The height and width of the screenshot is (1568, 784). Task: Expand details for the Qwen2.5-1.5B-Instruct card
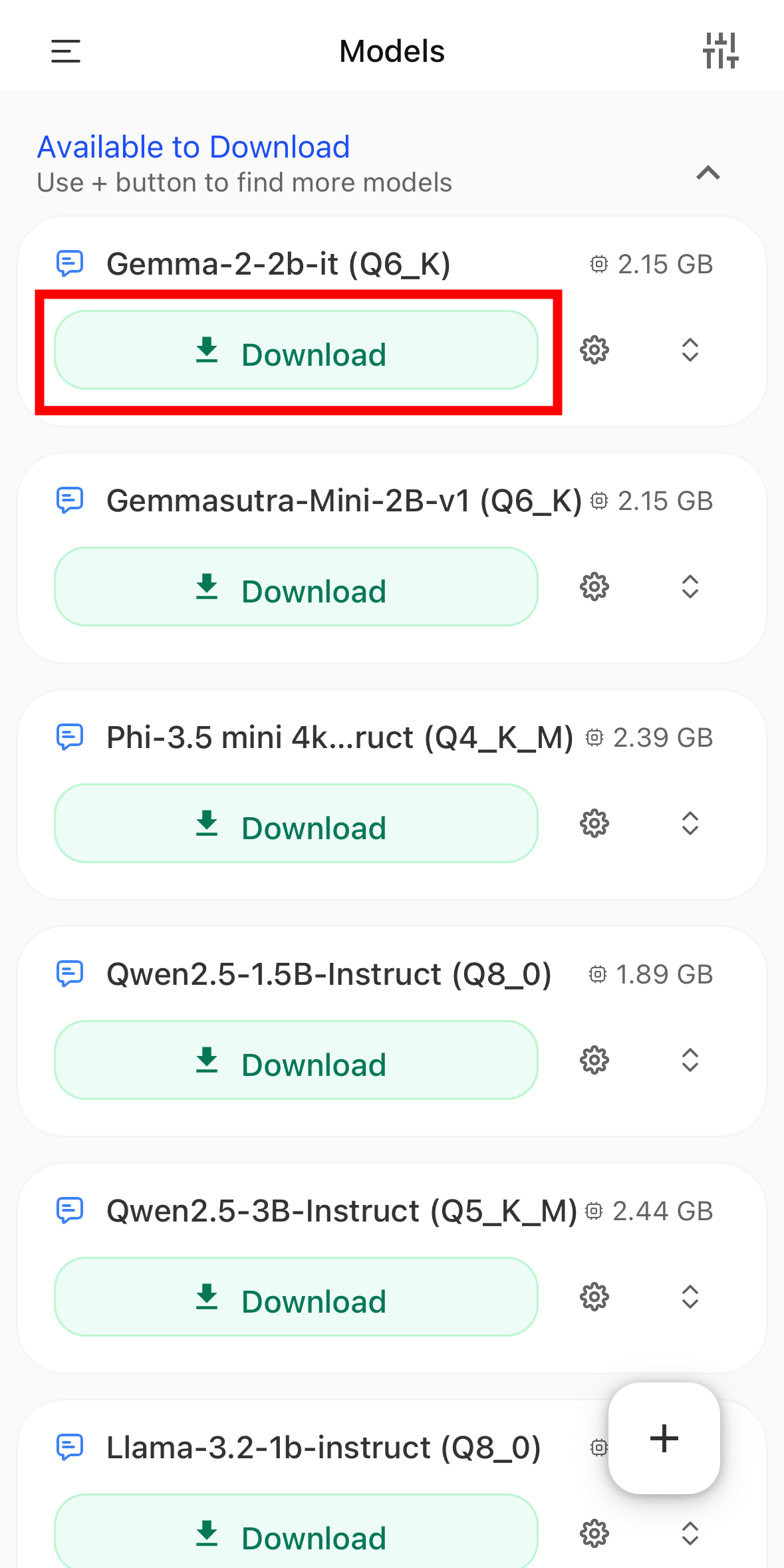(x=690, y=1060)
